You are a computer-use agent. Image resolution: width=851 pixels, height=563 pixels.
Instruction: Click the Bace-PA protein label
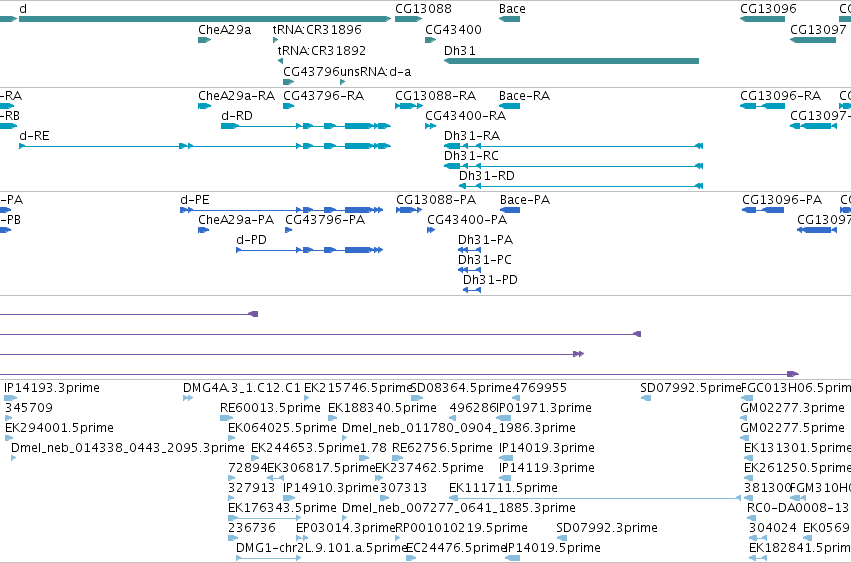coord(525,200)
